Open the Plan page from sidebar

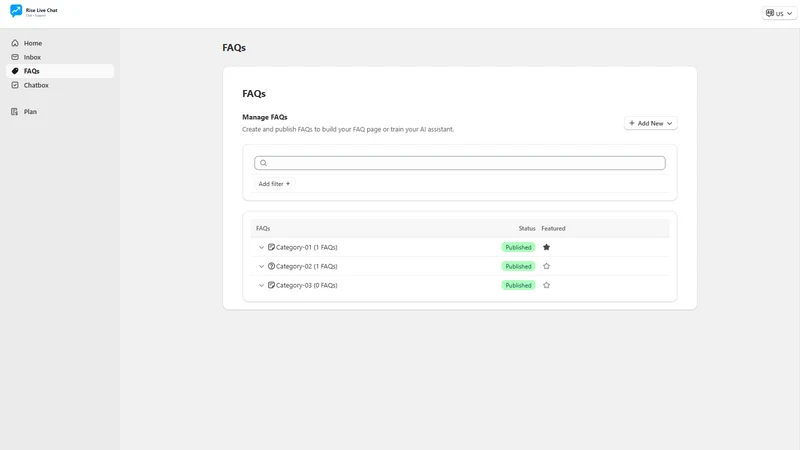pos(60,112)
